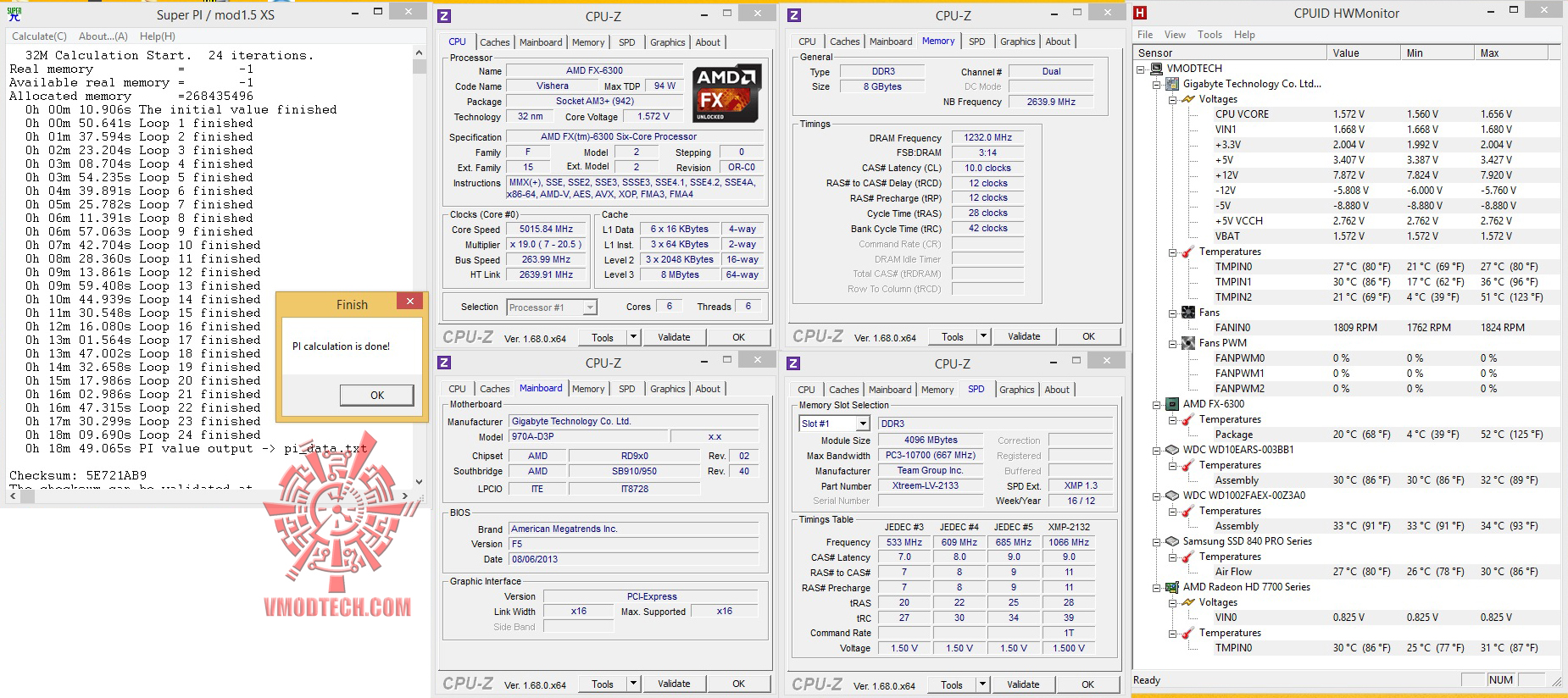Open the View menu in HWMonitor
Screen dimensions: 1568x698
pos(1175,35)
